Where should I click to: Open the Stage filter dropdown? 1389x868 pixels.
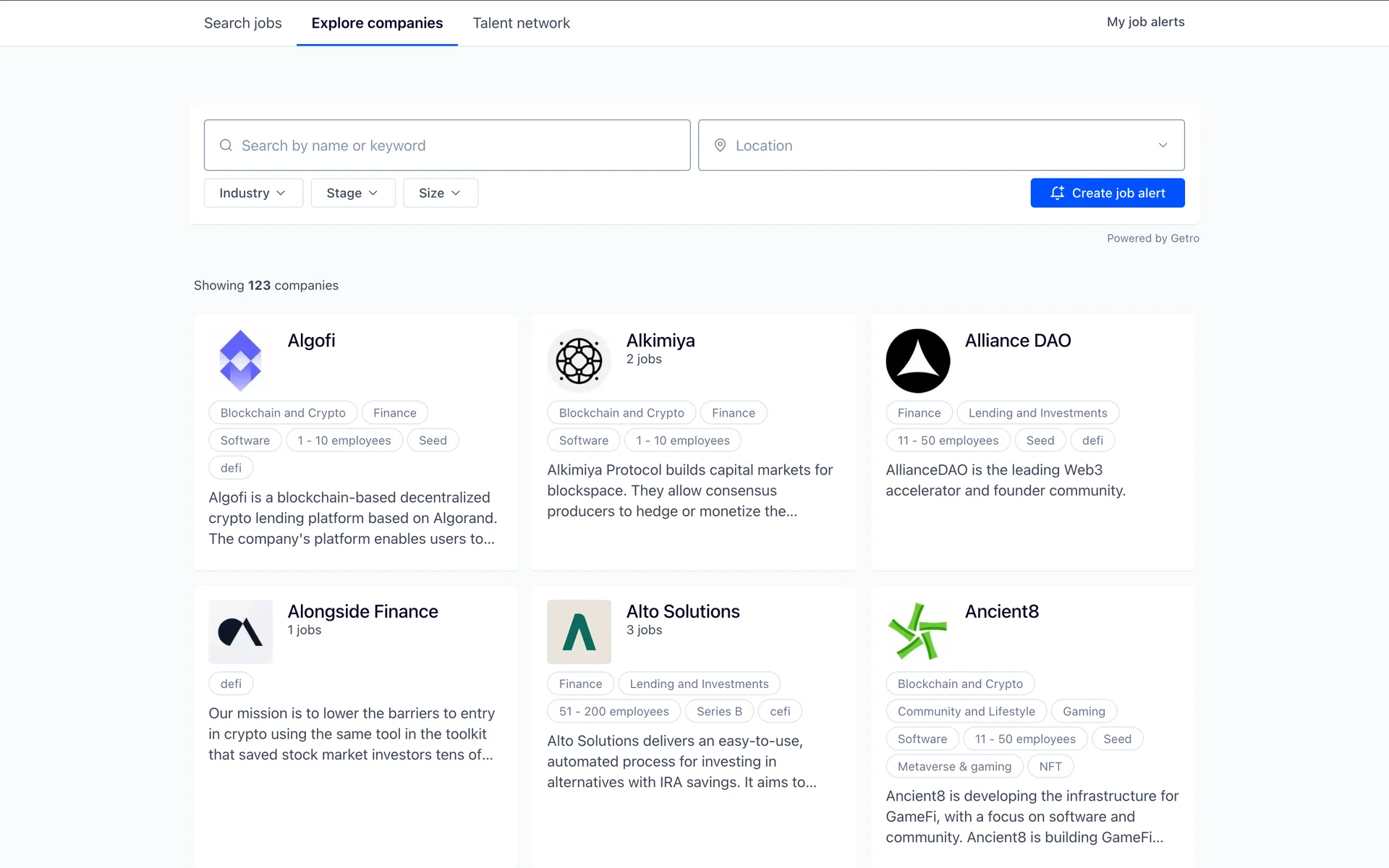352,193
